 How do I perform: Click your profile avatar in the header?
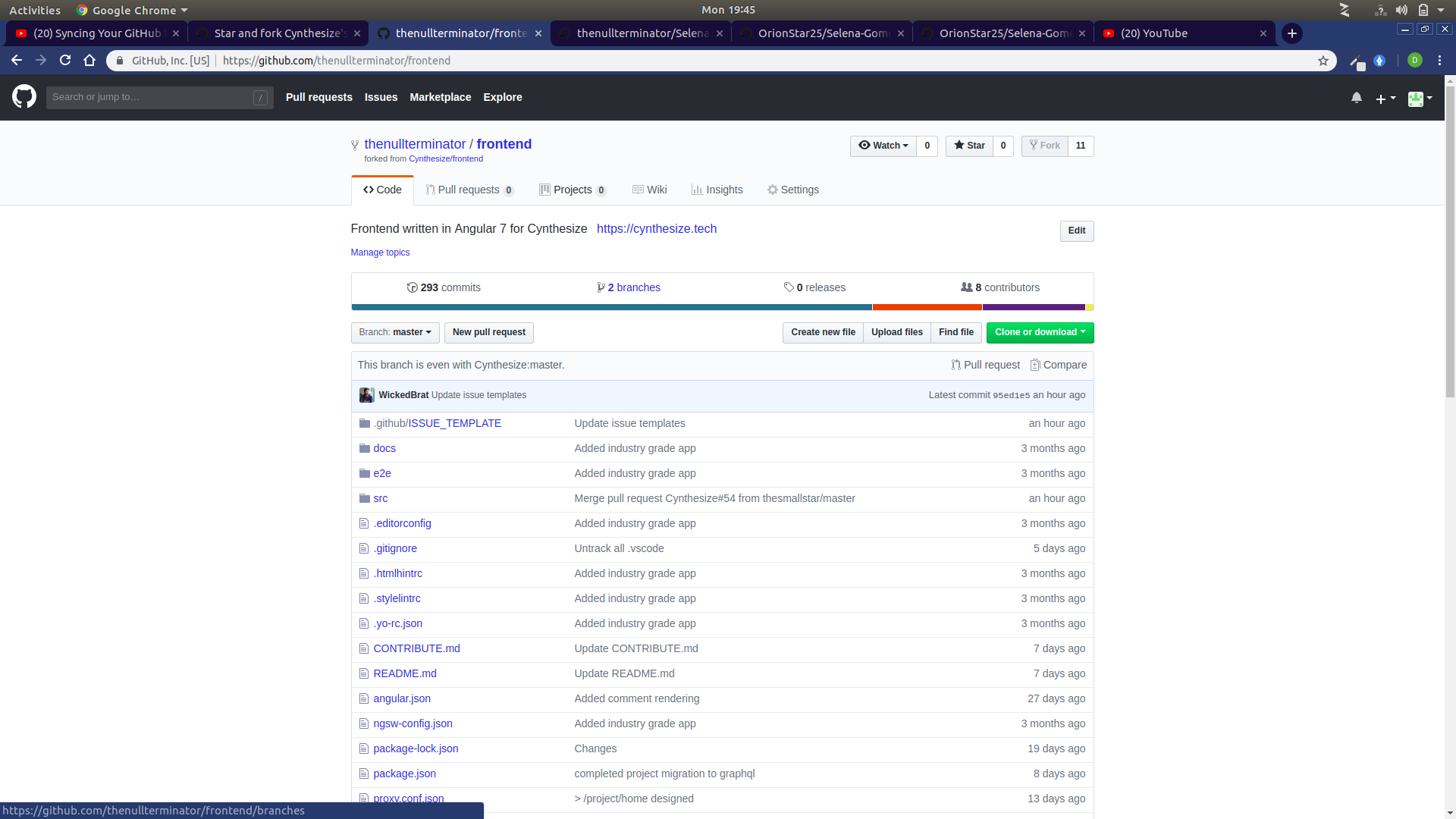tap(1416, 99)
